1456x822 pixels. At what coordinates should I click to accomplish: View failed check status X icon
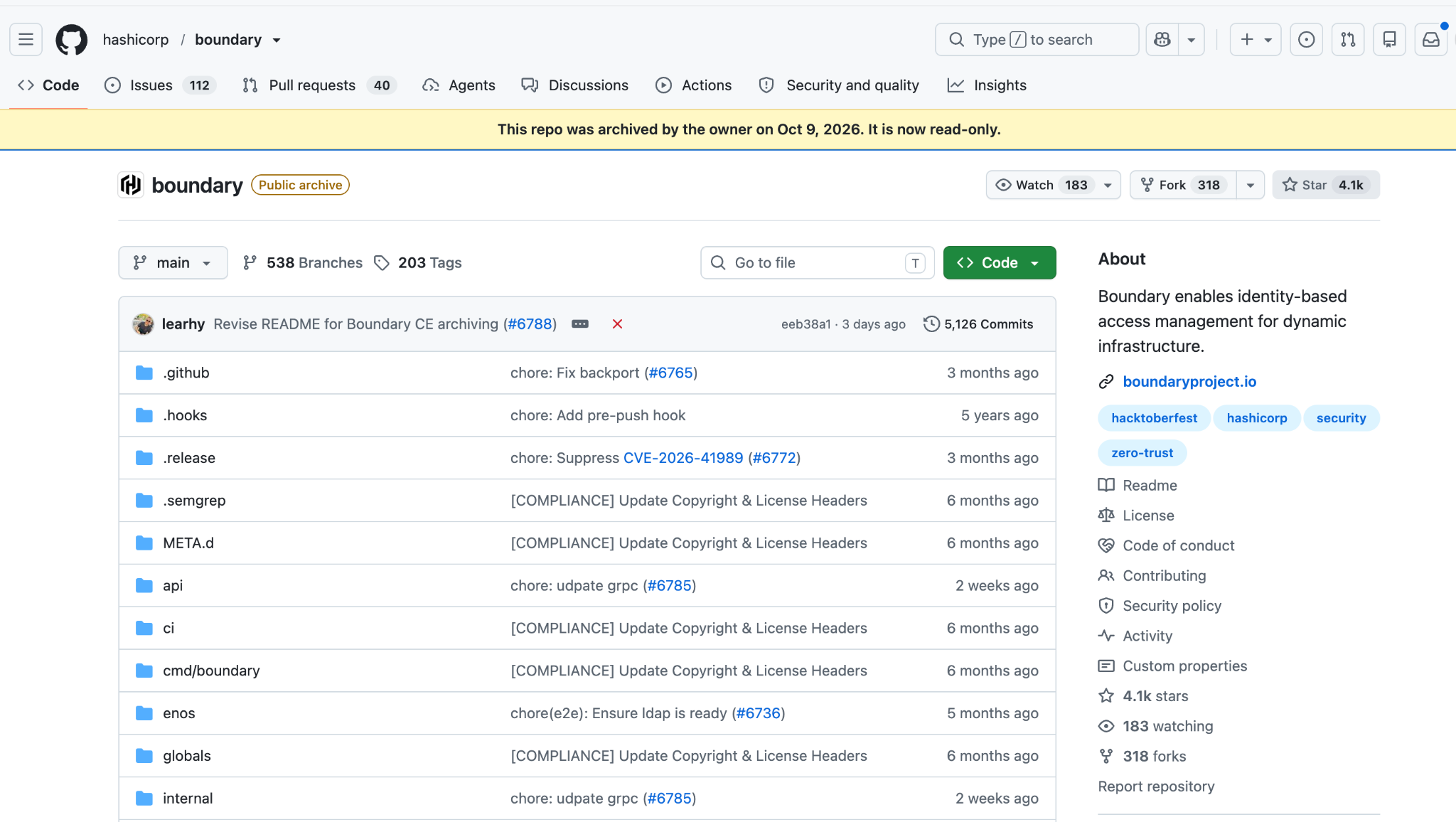[x=617, y=324]
